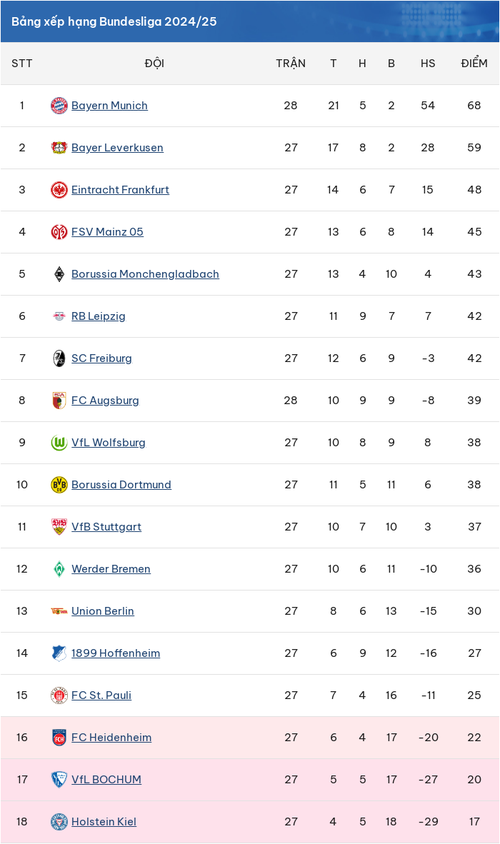This screenshot has width=500, height=844.
Task: Click the TRẬN matches column header
Action: (x=291, y=62)
